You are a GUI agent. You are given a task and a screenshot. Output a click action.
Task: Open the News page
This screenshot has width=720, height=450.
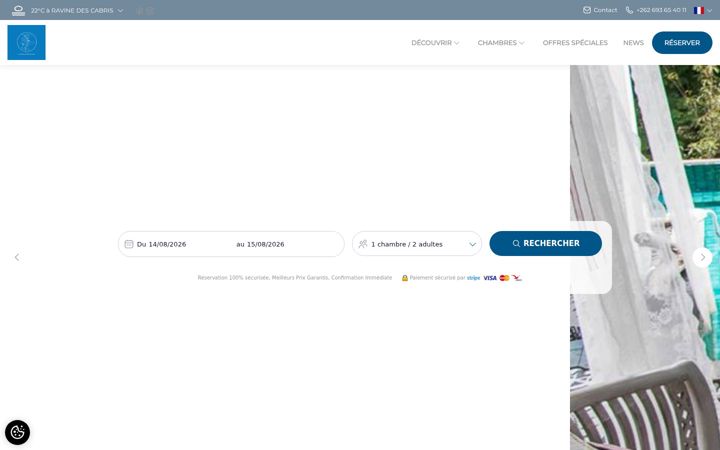(x=633, y=43)
